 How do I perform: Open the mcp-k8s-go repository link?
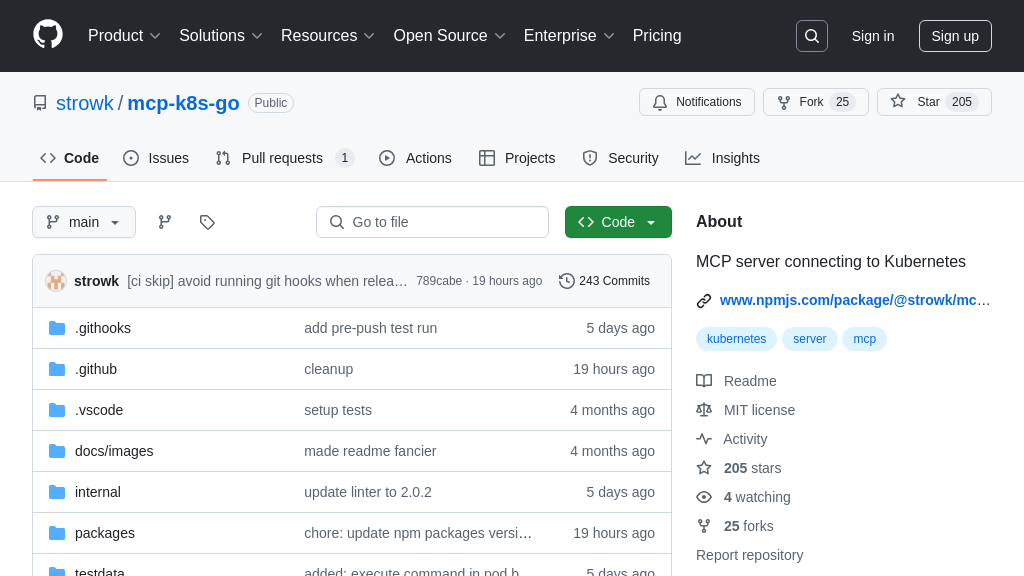[x=184, y=103]
